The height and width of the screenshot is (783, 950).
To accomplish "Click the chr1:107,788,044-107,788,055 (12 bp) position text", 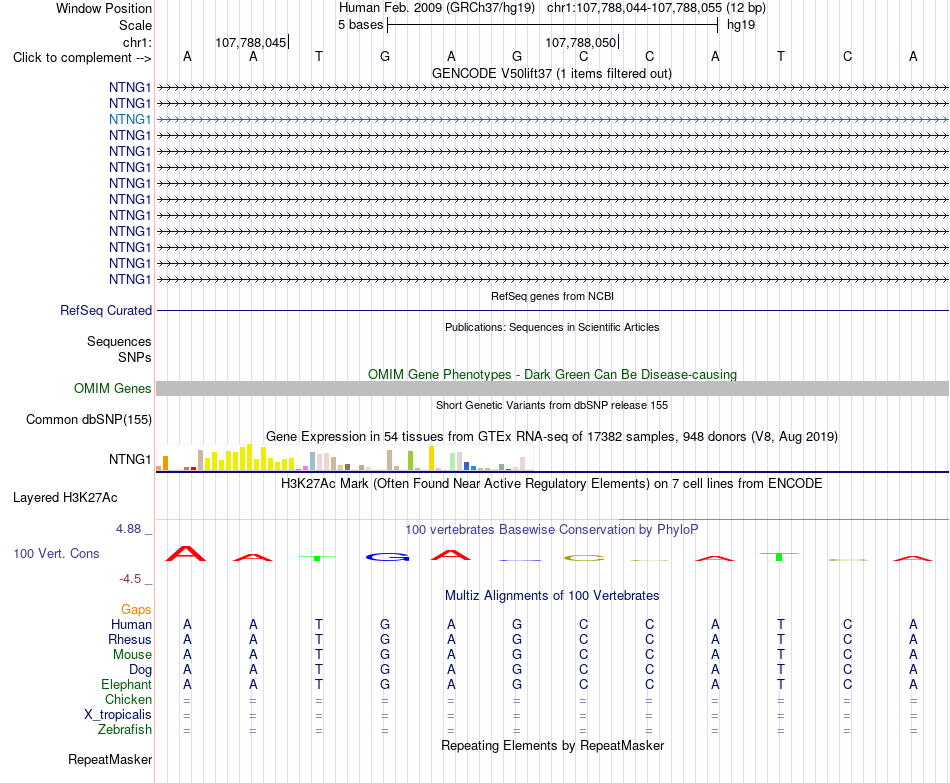I will [656, 8].
